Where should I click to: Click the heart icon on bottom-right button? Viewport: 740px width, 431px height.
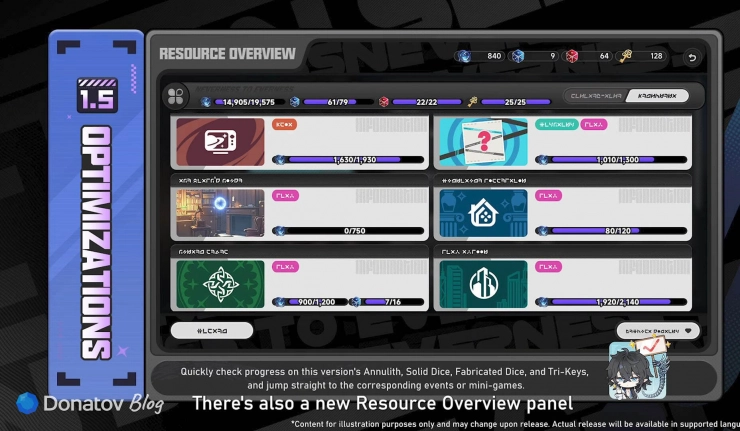[688, 331]
